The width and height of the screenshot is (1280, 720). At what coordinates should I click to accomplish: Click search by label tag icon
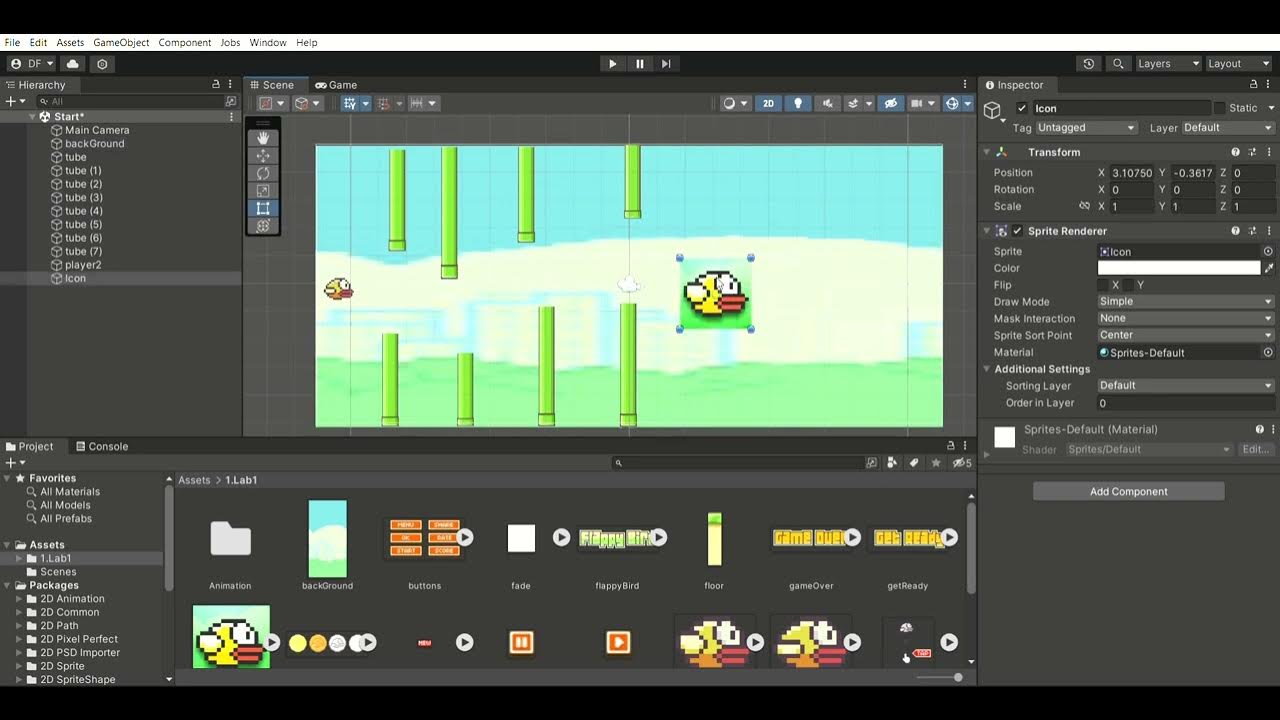pos(914,463)
